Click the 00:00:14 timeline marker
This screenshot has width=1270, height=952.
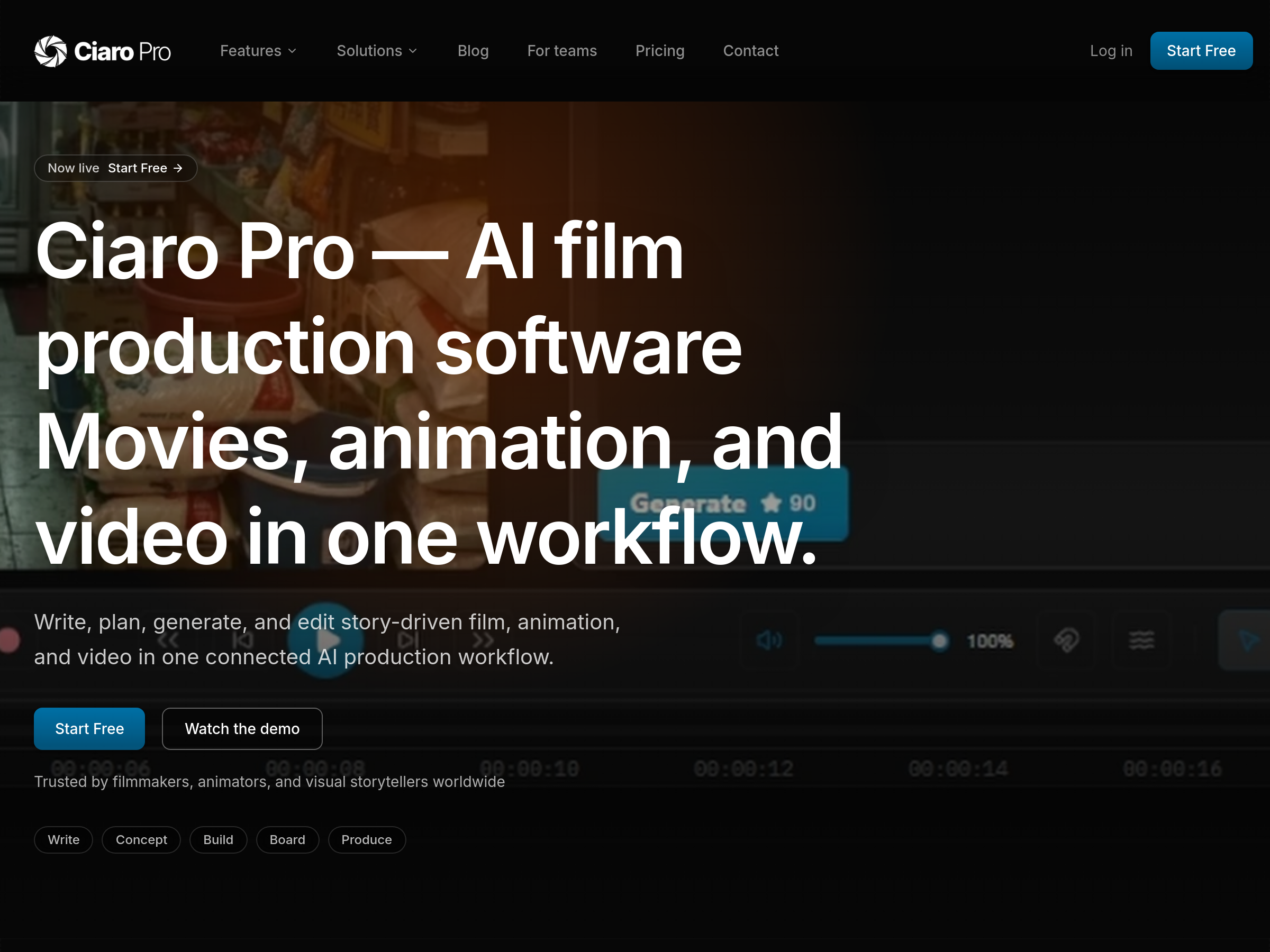[x=958, y=768]
